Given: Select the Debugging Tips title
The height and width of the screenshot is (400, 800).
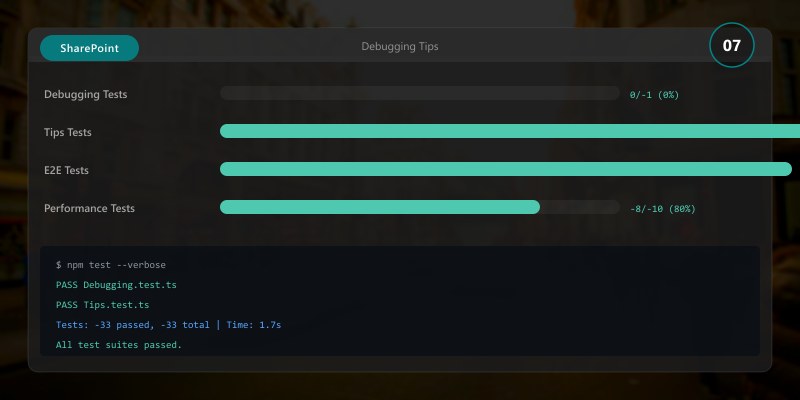Looking at the screenshot, I should (x=399, y=46).
